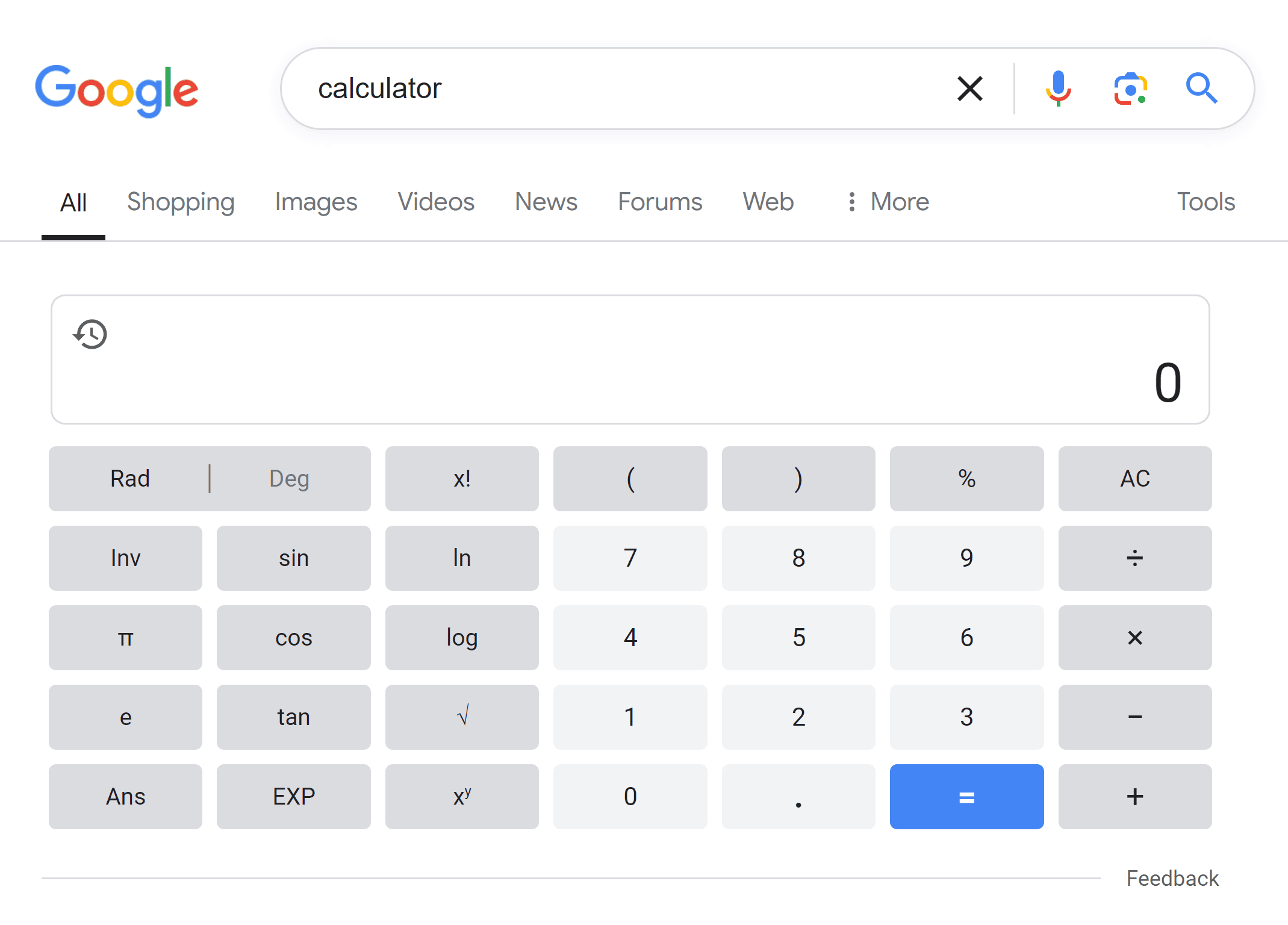Click the square root (√) button

point(462,717)
